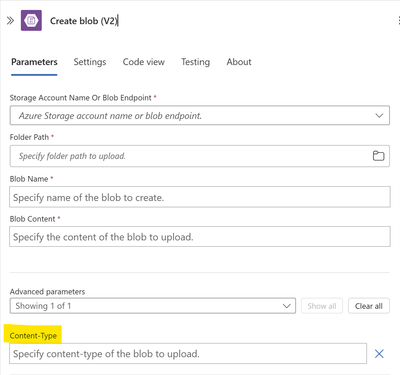Click the Create blob (V2) title text
The height and width of the screenshot is (375, 400).
(84, 21)
